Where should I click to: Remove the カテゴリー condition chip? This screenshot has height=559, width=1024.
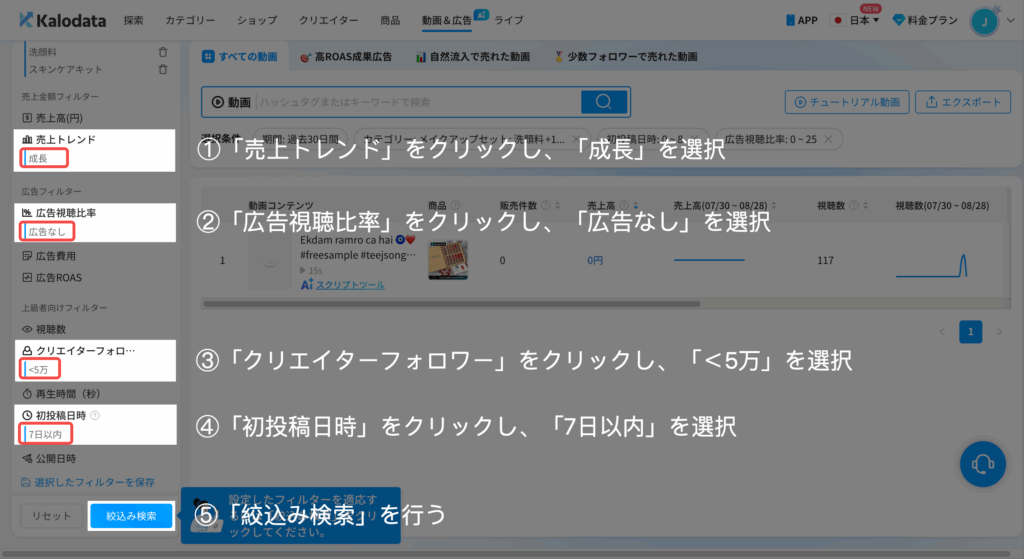[x=576, y=139]
